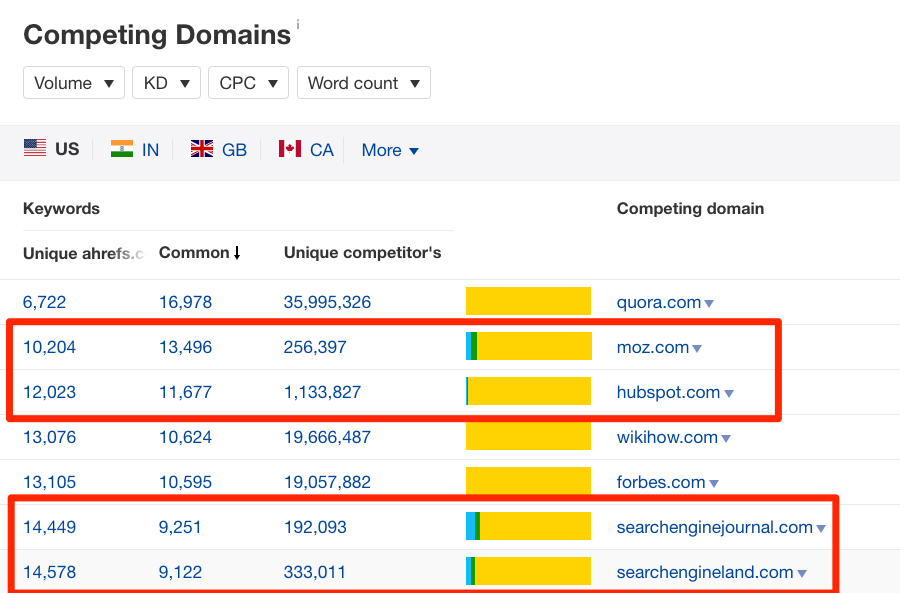The image size is (900, 593).
Task: Switch to the IN country tab
Action: point(150,150)
